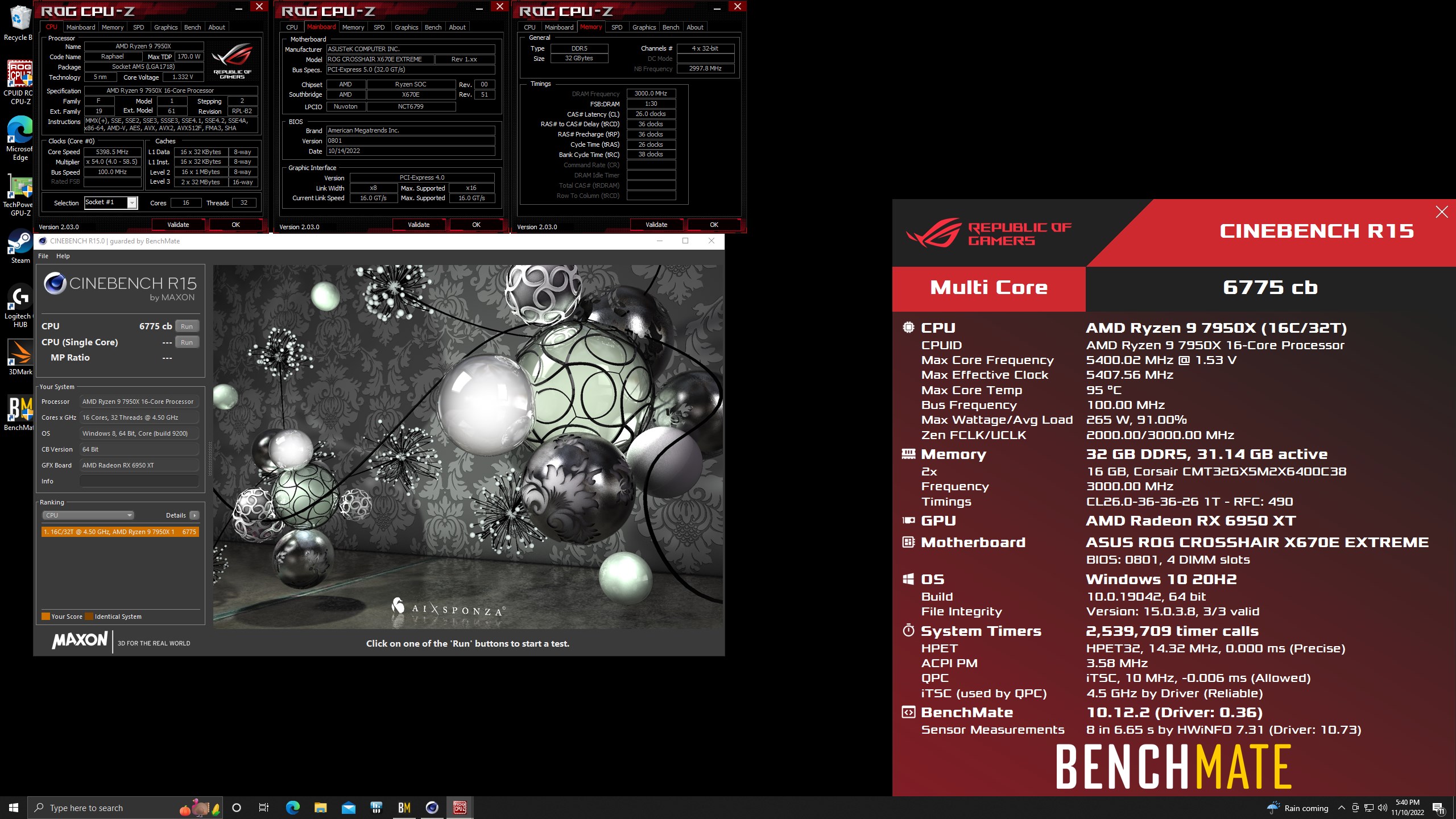This screenshot has width=1456, height=819.
Task: Open Rain coming weather widget
Action: pos(1298,808)
